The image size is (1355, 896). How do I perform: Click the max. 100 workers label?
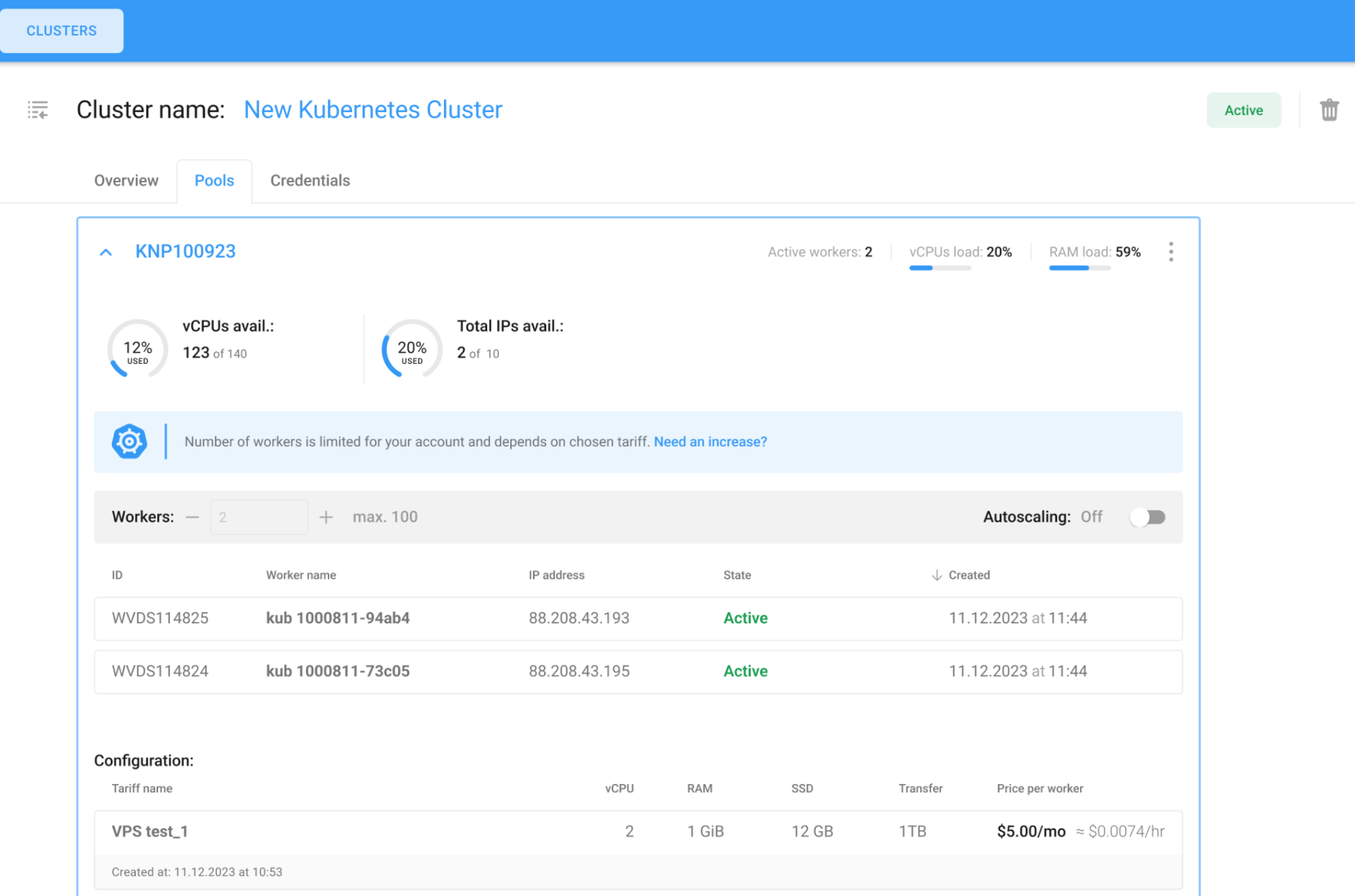pyautogui.click(x=385, y=517)
